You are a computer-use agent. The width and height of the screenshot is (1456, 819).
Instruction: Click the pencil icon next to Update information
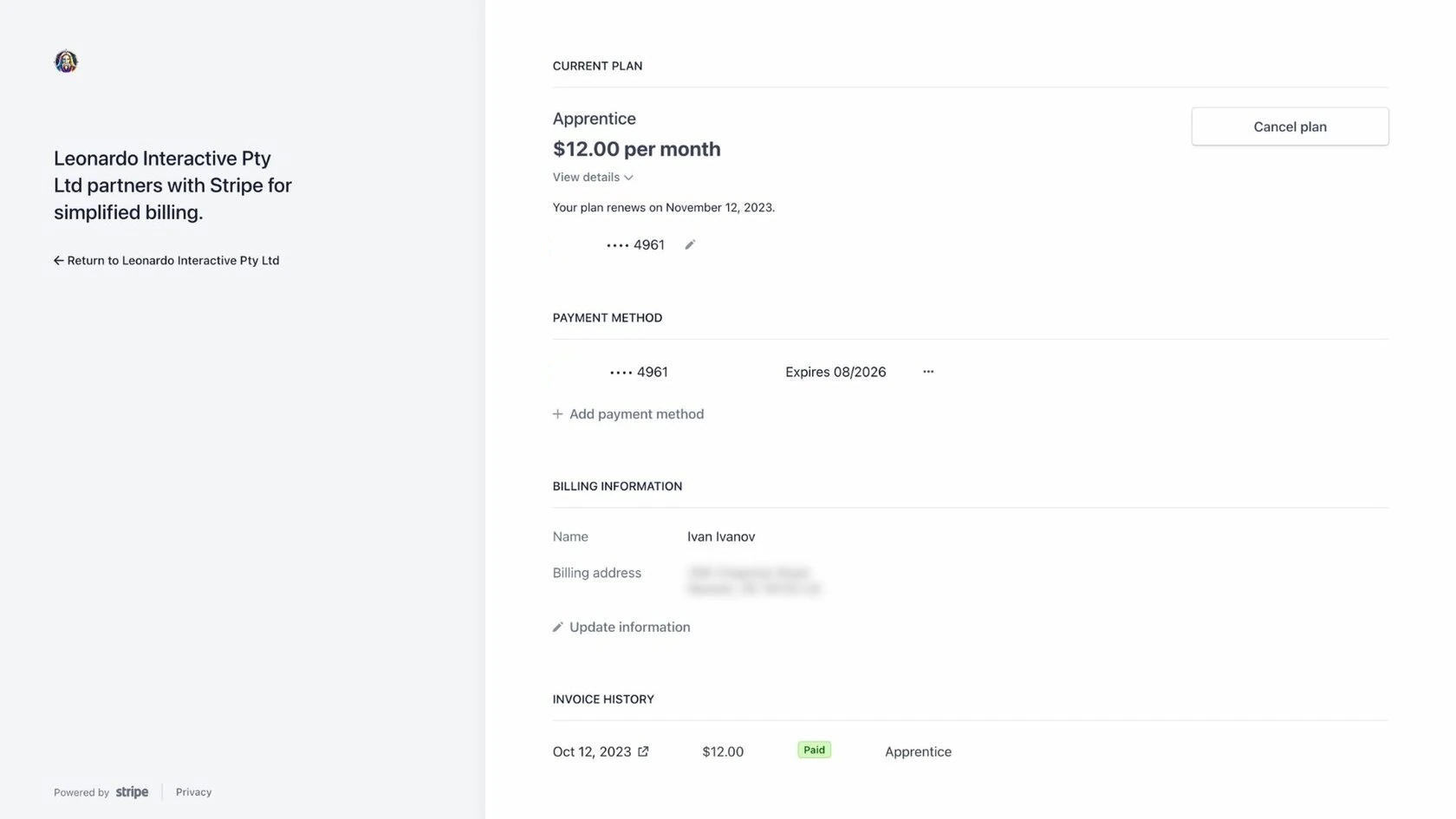[x=558, y=627]
